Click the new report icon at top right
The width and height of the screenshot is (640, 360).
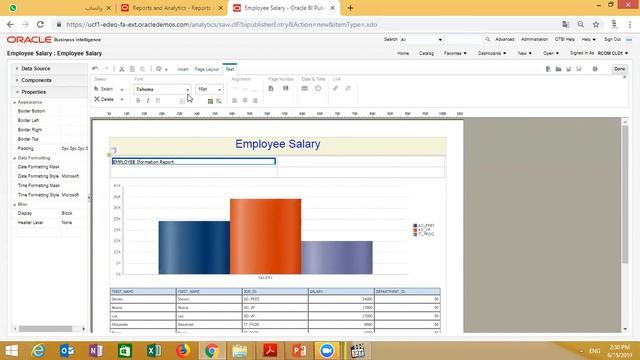tap(548, 69)
